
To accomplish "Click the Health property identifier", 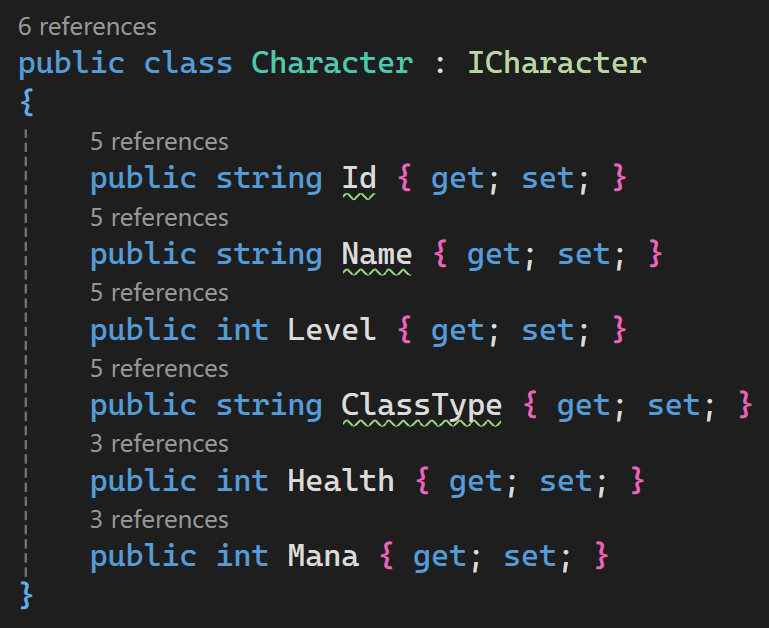I will (341, 480).
